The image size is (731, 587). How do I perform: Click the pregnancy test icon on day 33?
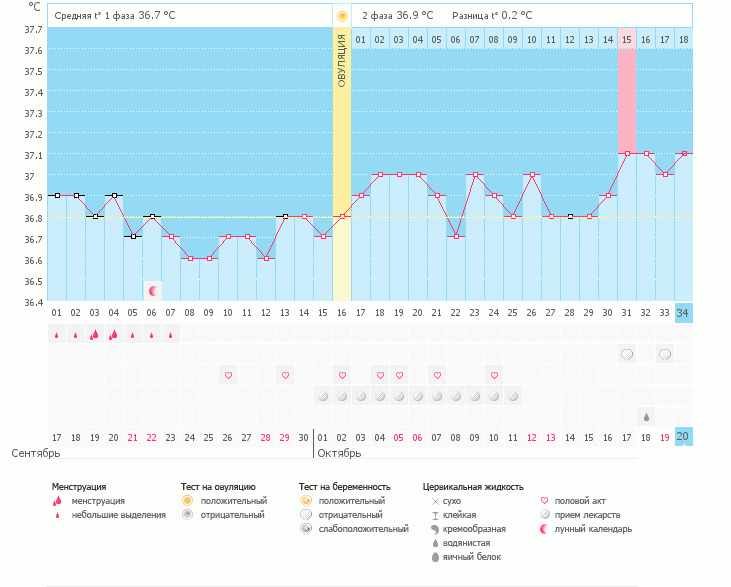pyautogui.click(x=665, y=354)
